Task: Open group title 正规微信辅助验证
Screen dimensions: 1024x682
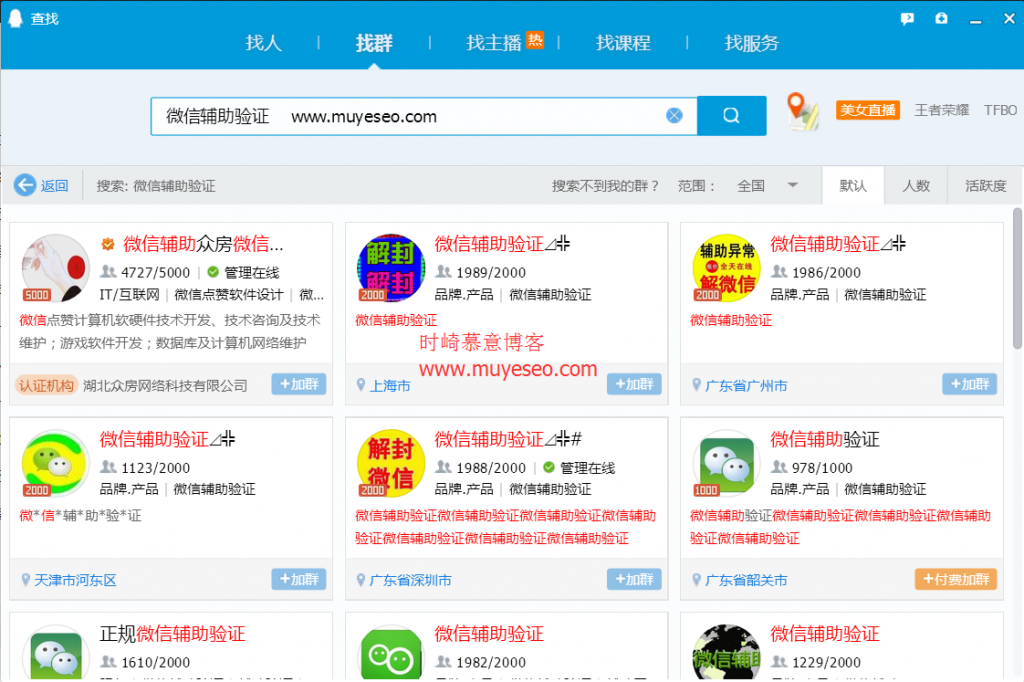Action: tap(172, 634)
